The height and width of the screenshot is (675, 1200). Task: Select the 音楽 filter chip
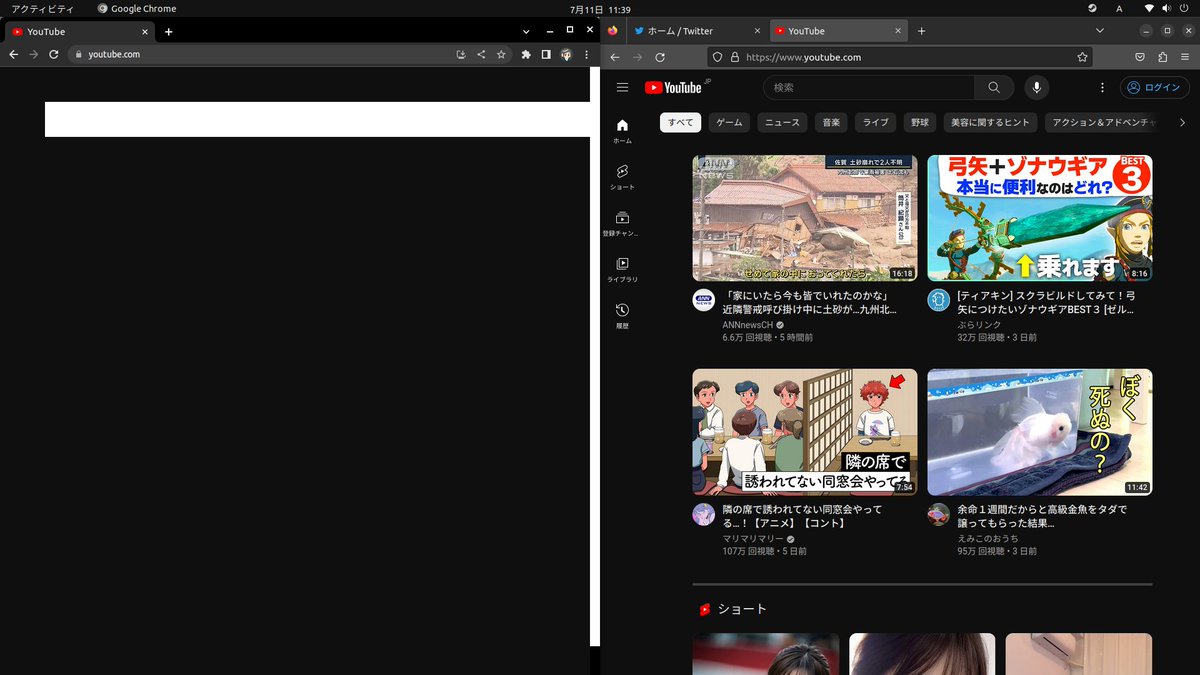(x=831, y=122)
